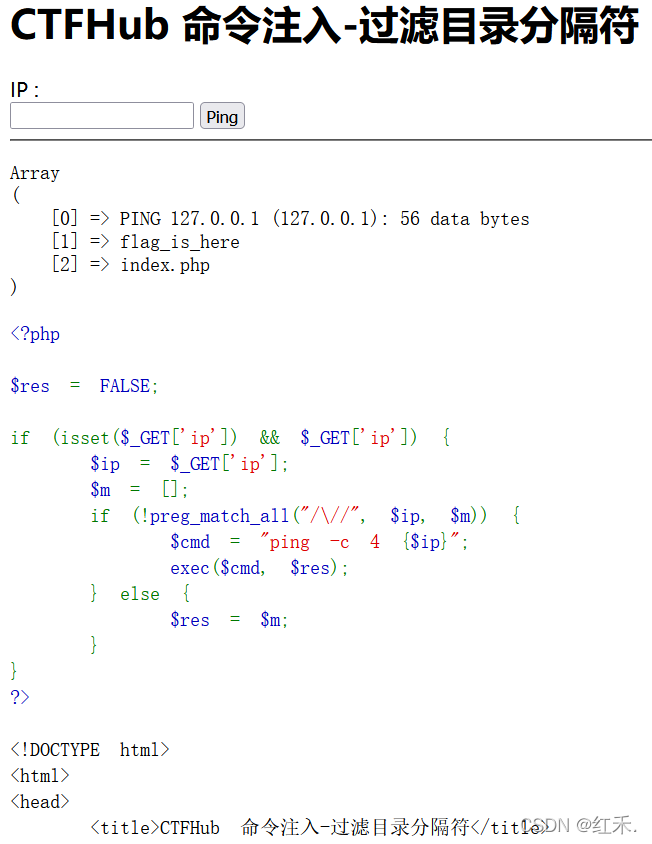Image resolution: width=652 pixels, height=844 pixels.
Task: Click the '$cmd = "ping -c 4 {$ip}";' line
Action: point(319,541)
